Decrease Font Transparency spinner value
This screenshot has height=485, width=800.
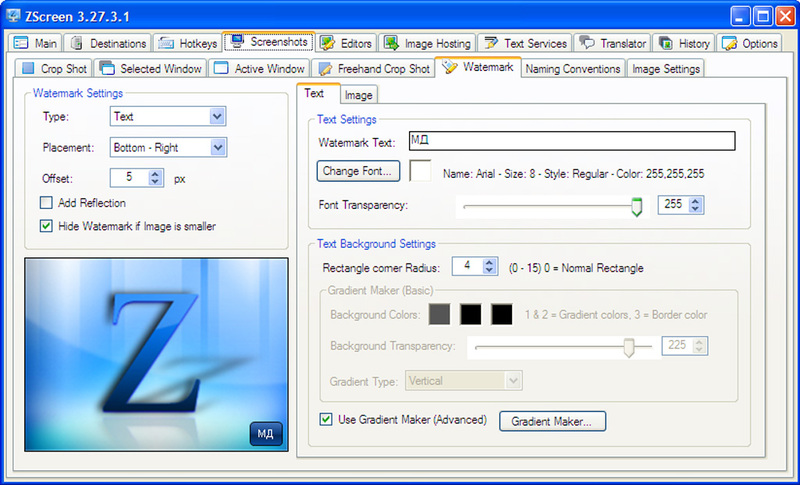pyautogui.click(x=695, y=209)
